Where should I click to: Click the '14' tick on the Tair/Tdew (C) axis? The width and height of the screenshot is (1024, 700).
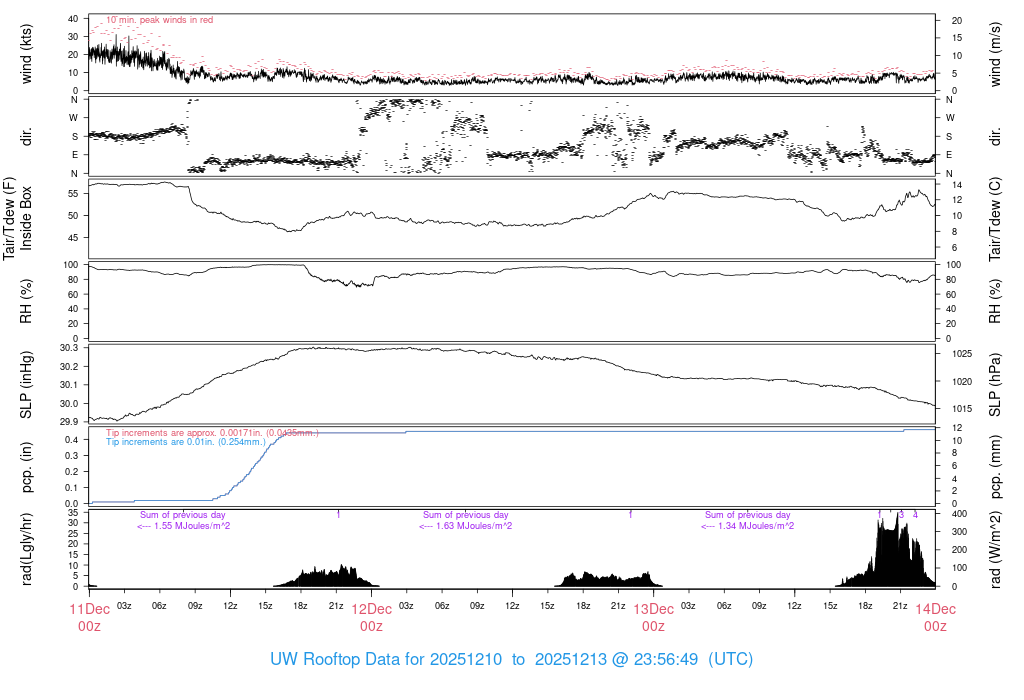pyautogui.click(x=957, y=185)
